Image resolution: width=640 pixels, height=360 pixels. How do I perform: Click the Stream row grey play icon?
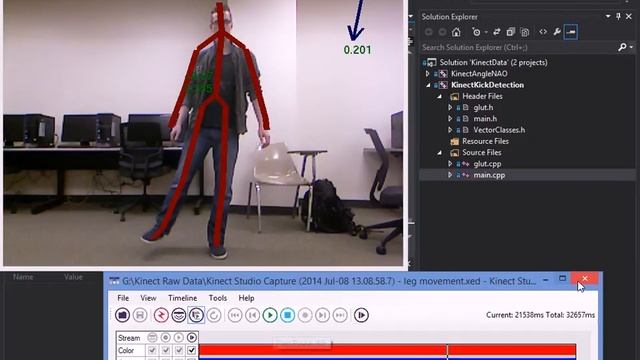coord(178,338)
